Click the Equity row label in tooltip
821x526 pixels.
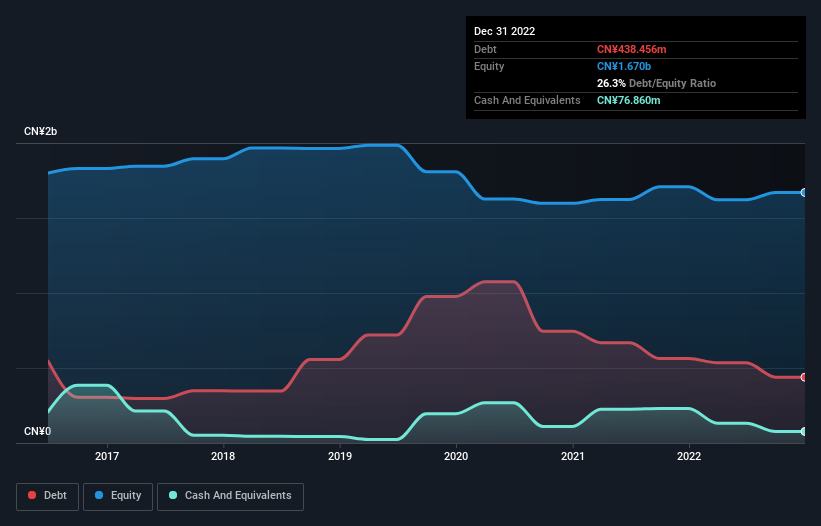(489, 66)
